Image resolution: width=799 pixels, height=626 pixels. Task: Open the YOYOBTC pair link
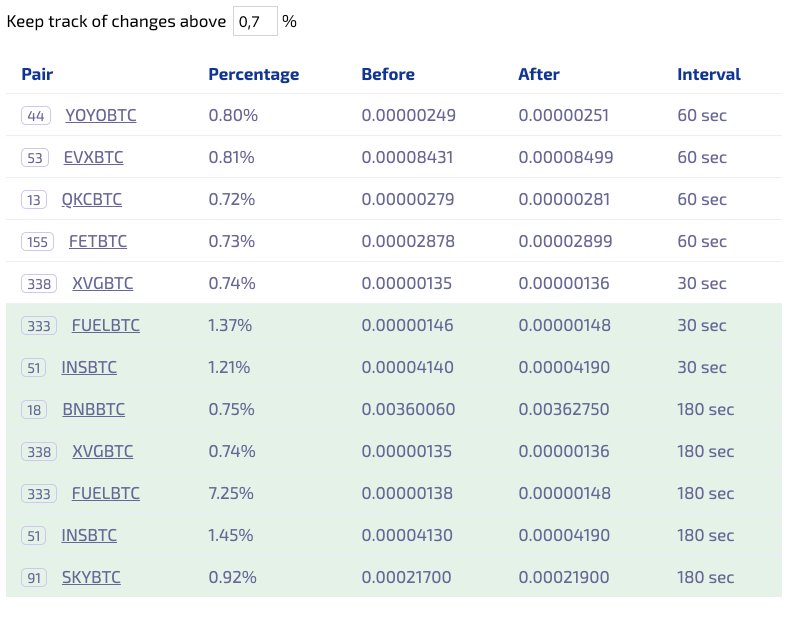point(101,116)
